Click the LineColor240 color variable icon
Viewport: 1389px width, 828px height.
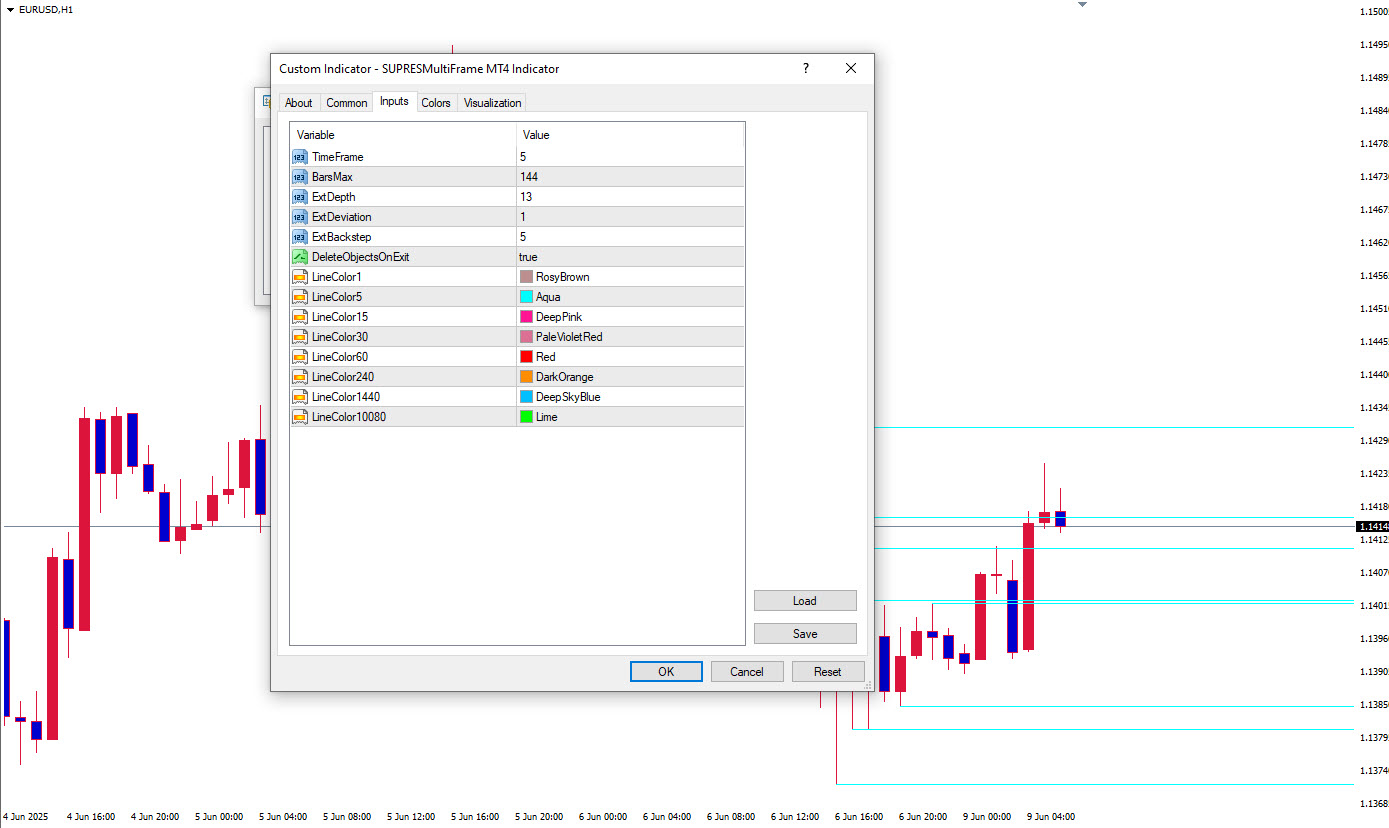pyautogui.click(x=300, y=377)
